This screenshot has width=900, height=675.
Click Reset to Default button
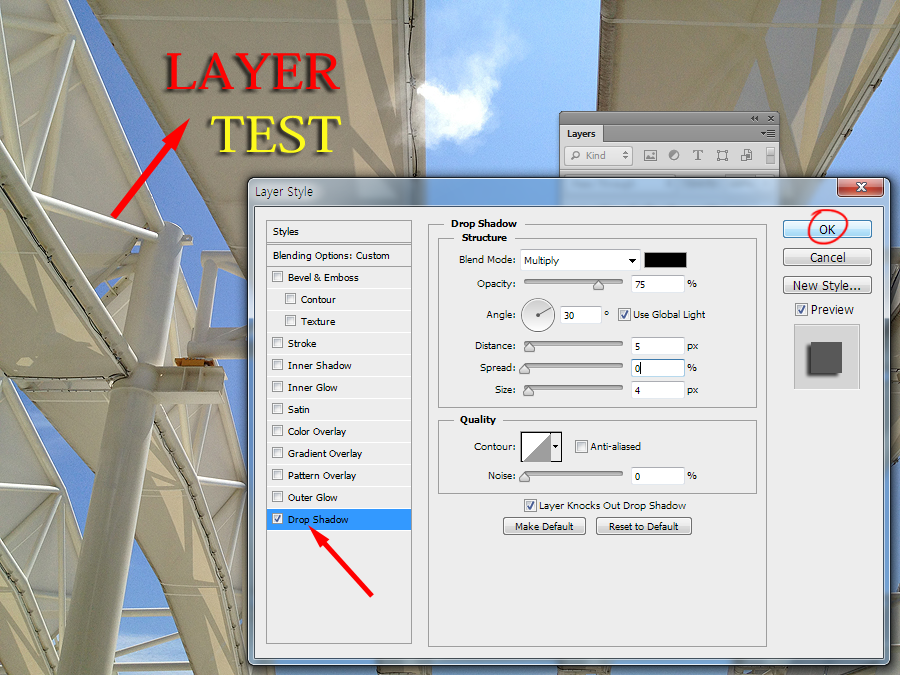[x=643, y=526]
